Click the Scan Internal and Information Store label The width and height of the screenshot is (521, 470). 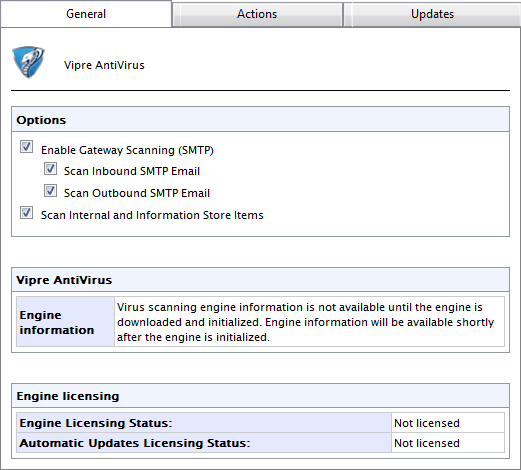(x=152, y=215)
